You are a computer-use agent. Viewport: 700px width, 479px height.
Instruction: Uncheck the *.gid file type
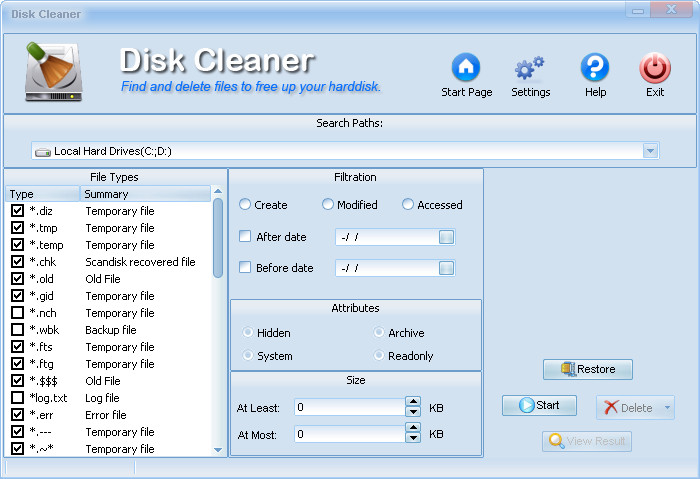17,295
